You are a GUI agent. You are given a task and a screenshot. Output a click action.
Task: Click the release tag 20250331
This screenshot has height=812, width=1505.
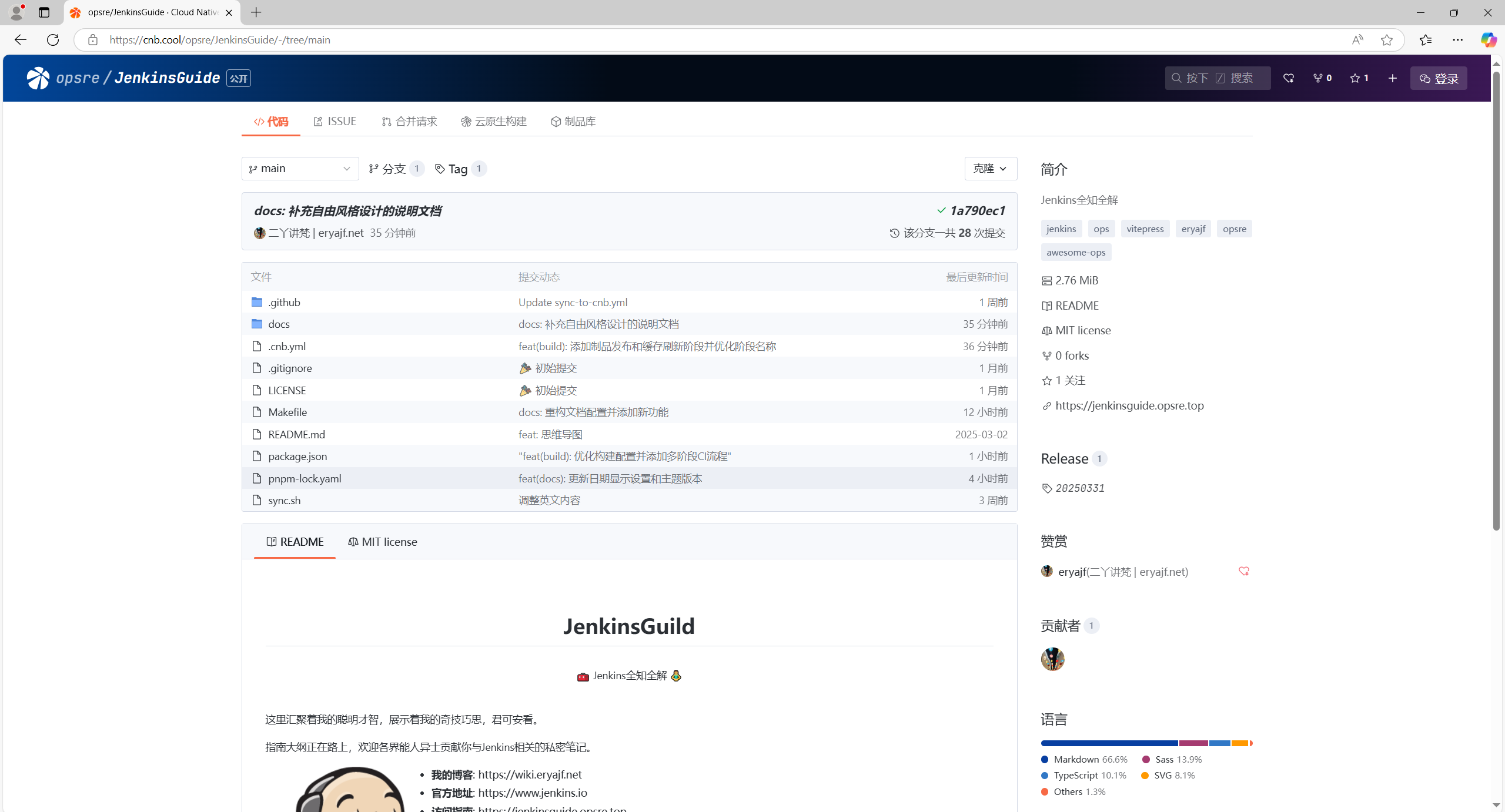pos(1080,488)
